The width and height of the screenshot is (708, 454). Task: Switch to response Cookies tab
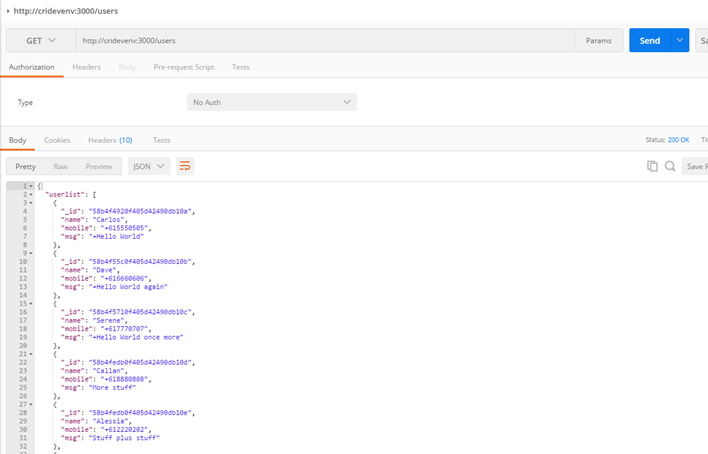point(57,140)
